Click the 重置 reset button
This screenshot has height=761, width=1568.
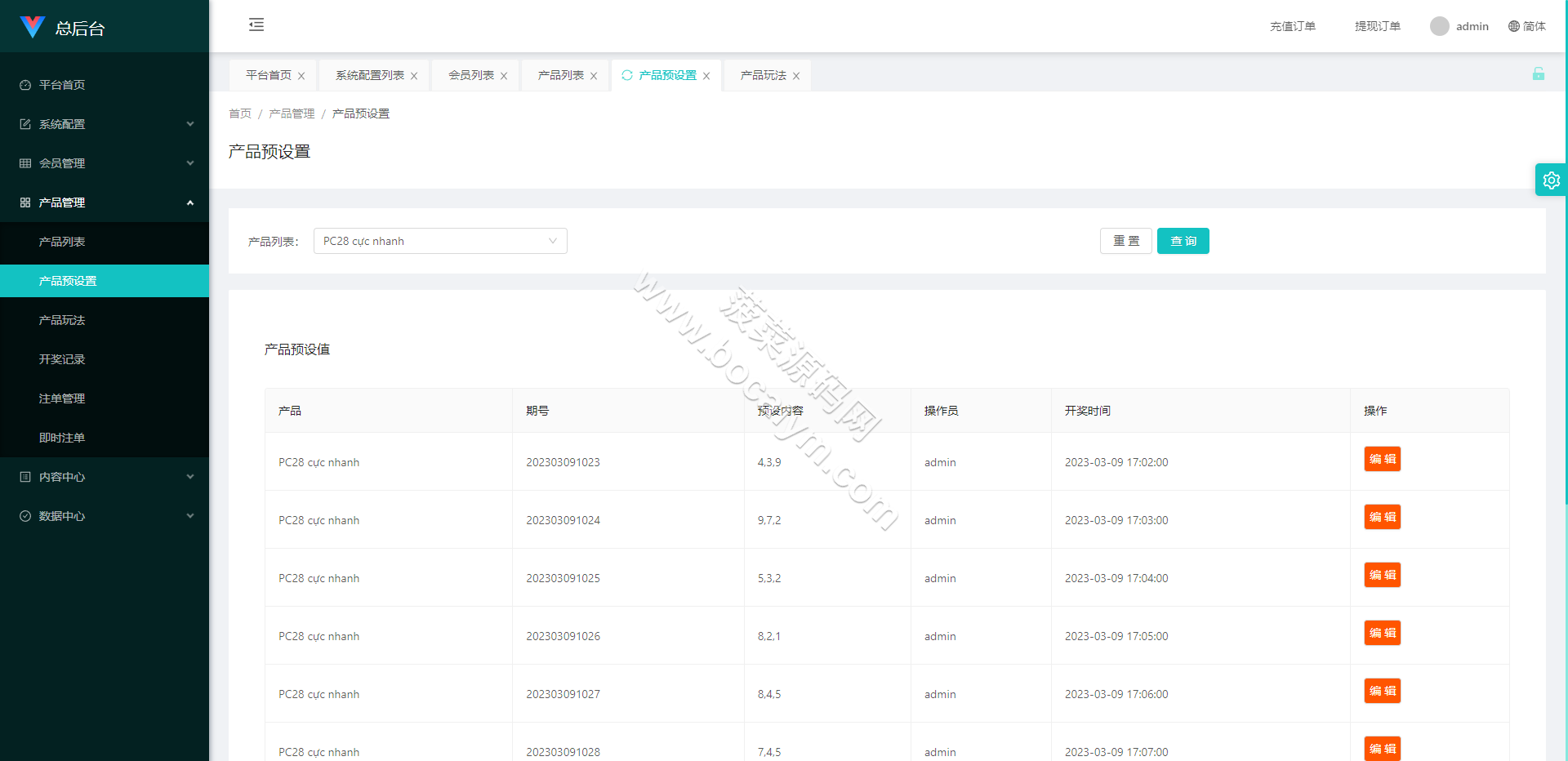[1126, 241]
